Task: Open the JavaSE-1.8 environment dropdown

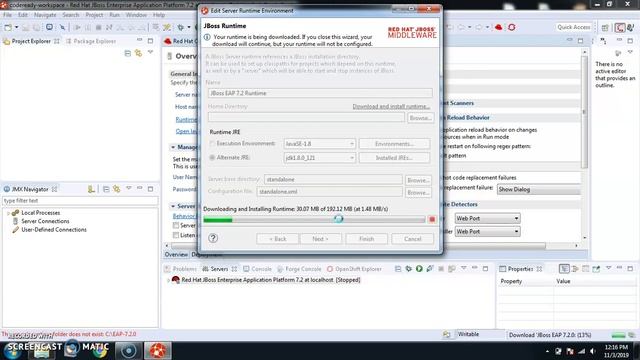Action: coord(320,144)
